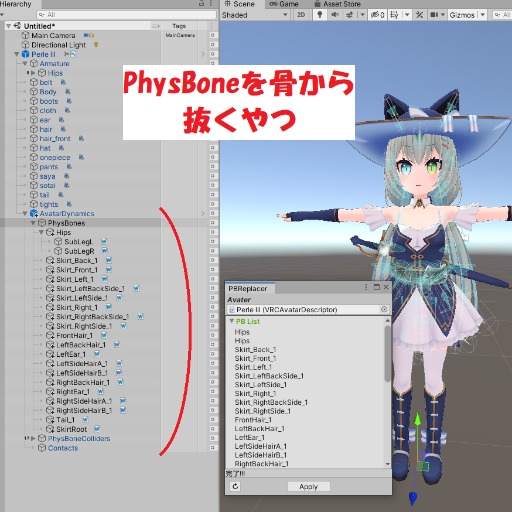This screenshot has height=512, width=512.
Task: Toggle checkbox column for Tail_1 row
Action: (212, 419)
